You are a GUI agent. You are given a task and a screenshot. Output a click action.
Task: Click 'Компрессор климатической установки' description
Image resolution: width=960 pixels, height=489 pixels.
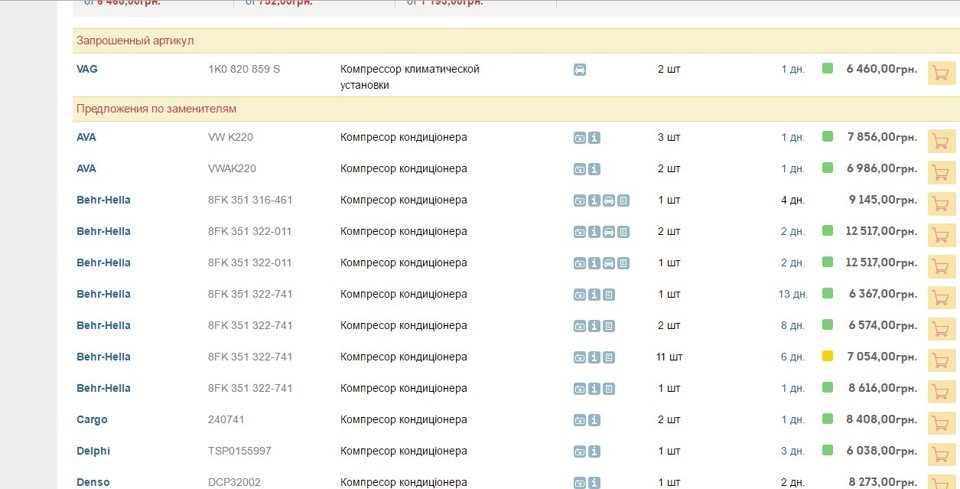[410, 77]
